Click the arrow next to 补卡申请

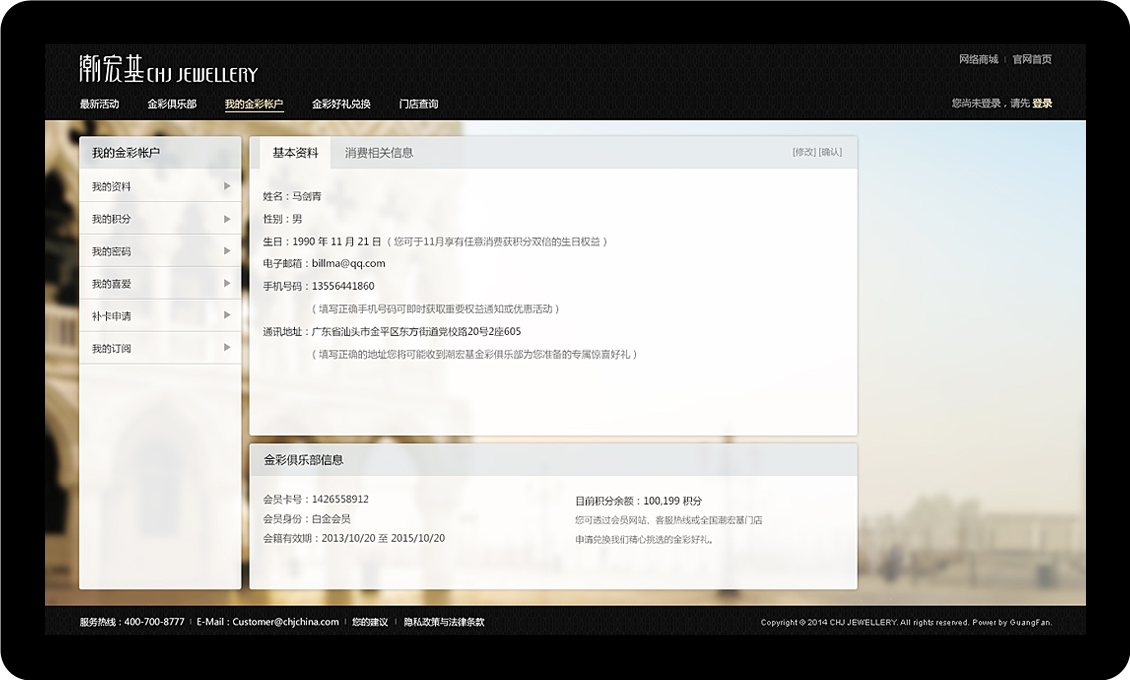227,315
